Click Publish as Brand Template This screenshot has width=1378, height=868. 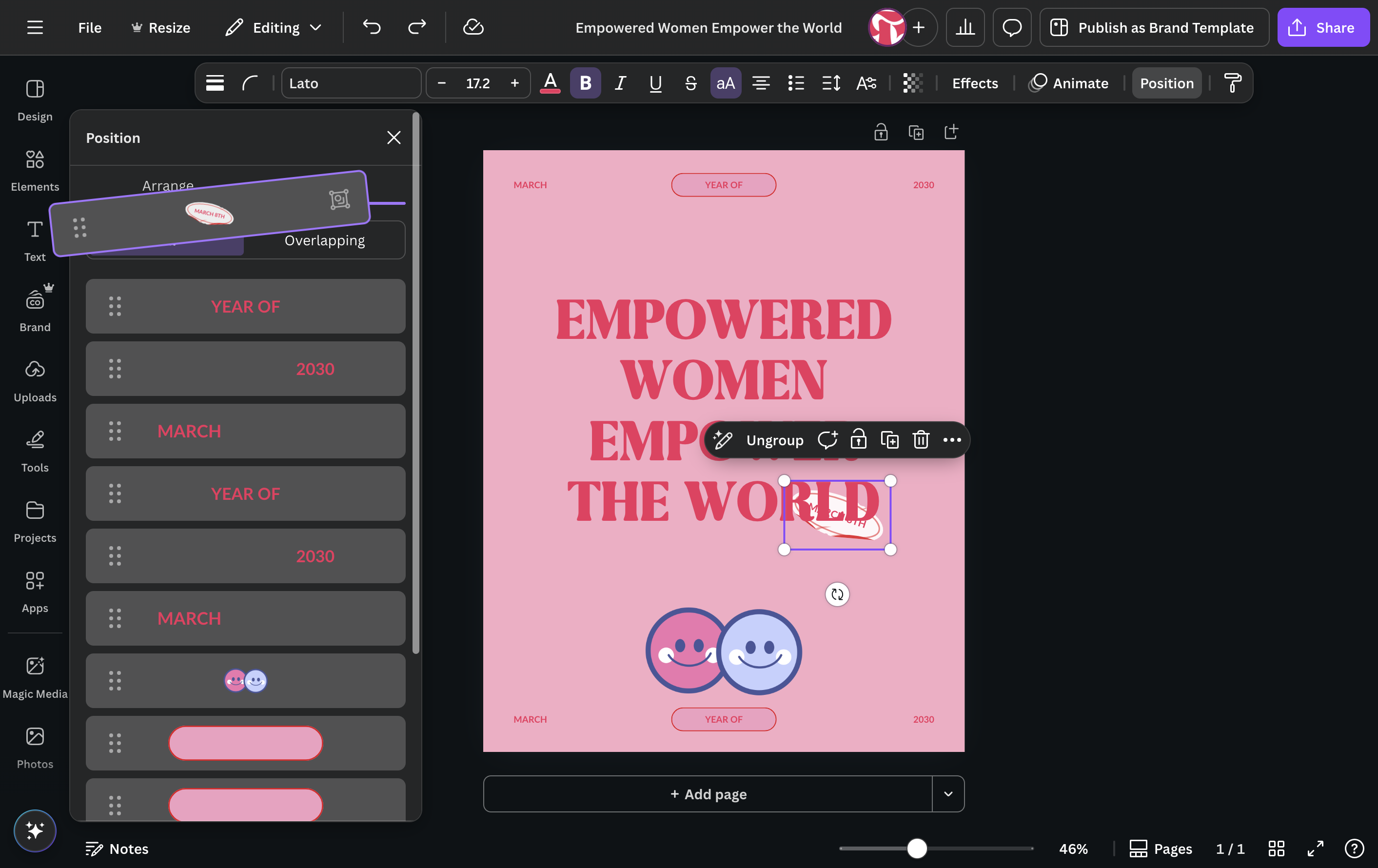[1154, 27]
